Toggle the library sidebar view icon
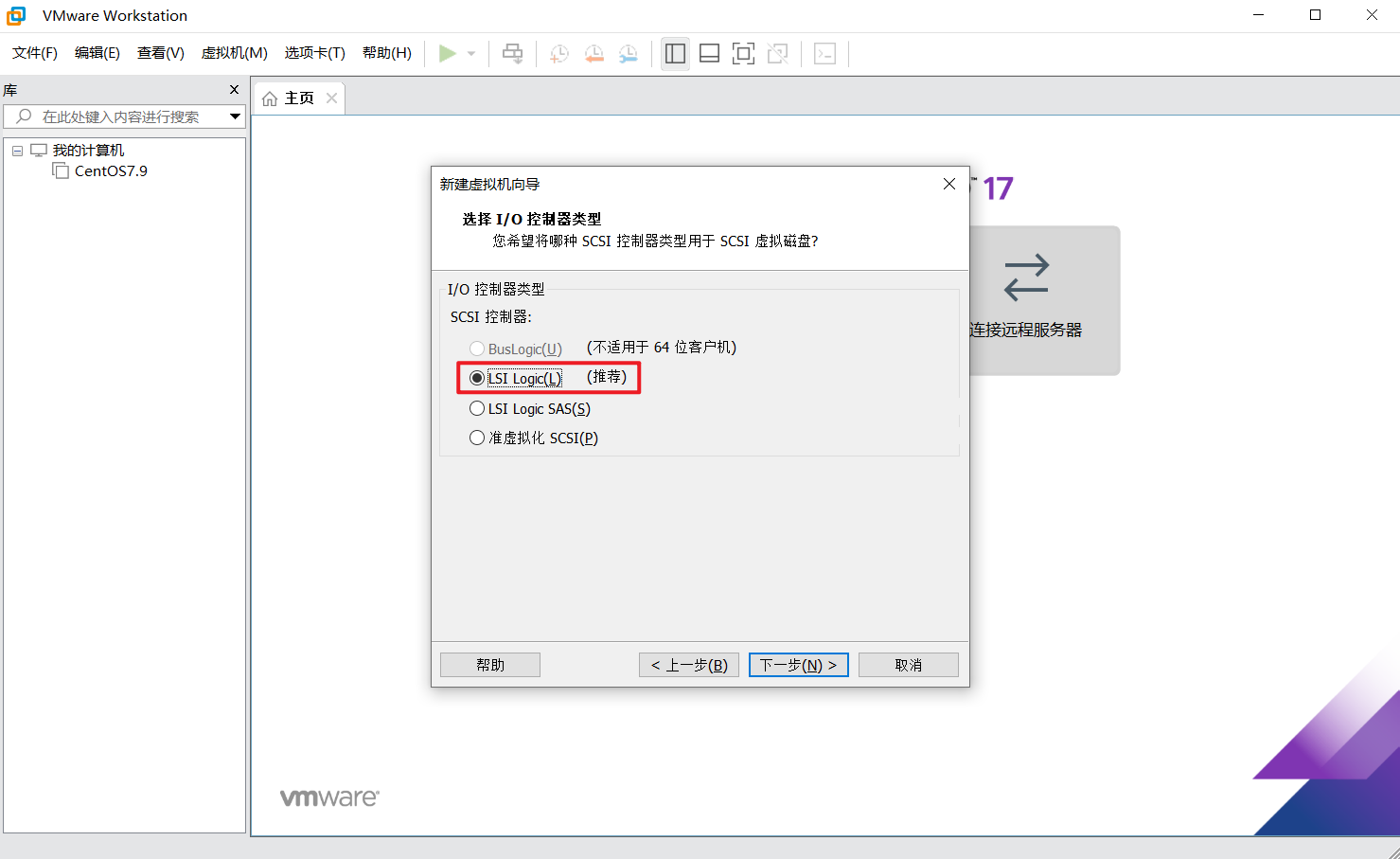Viewport: 1400px width, 859px height. [675, 54]
